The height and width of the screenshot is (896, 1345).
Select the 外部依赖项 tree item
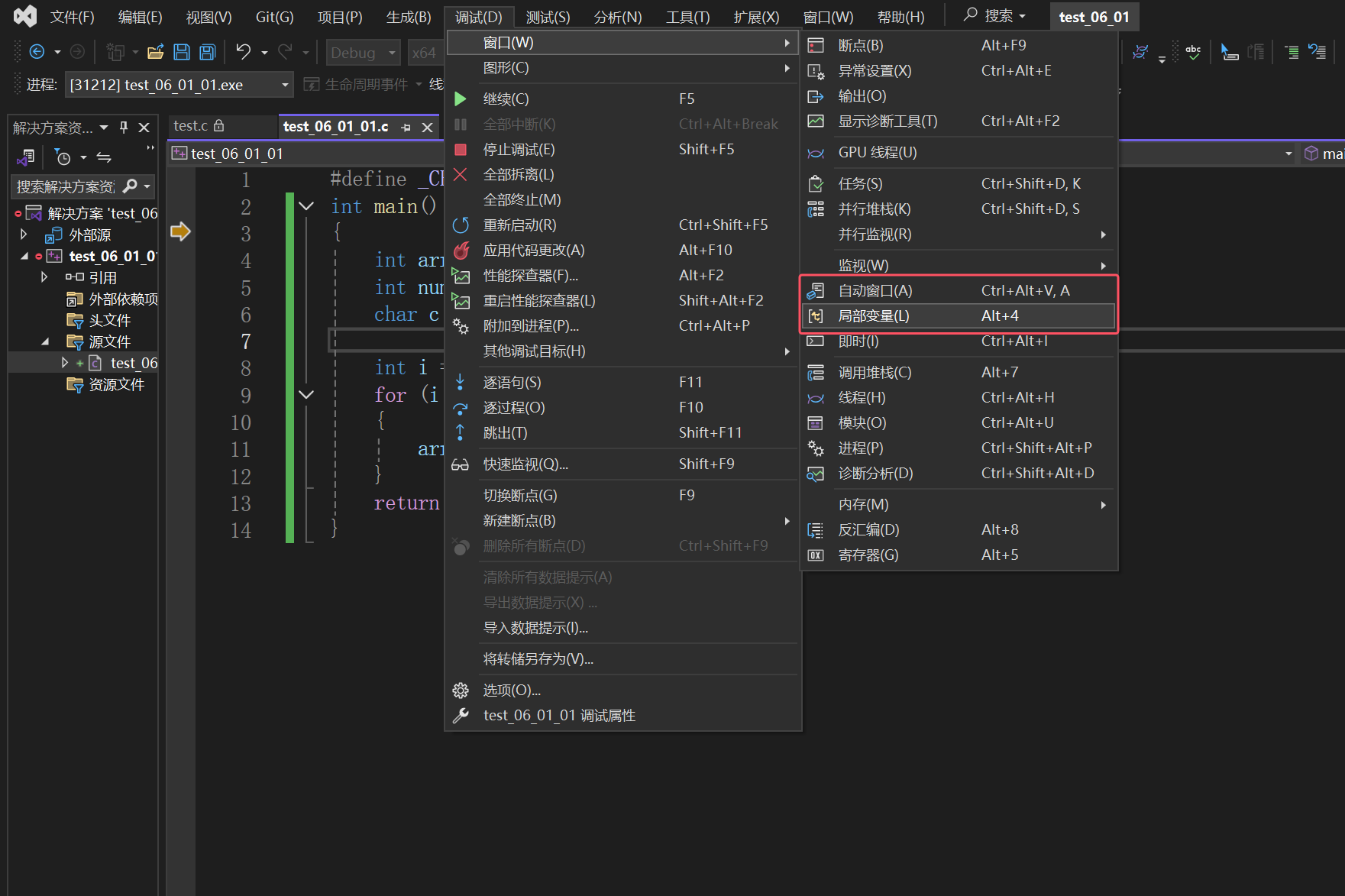pyautogui.click(x=112, y=299)
